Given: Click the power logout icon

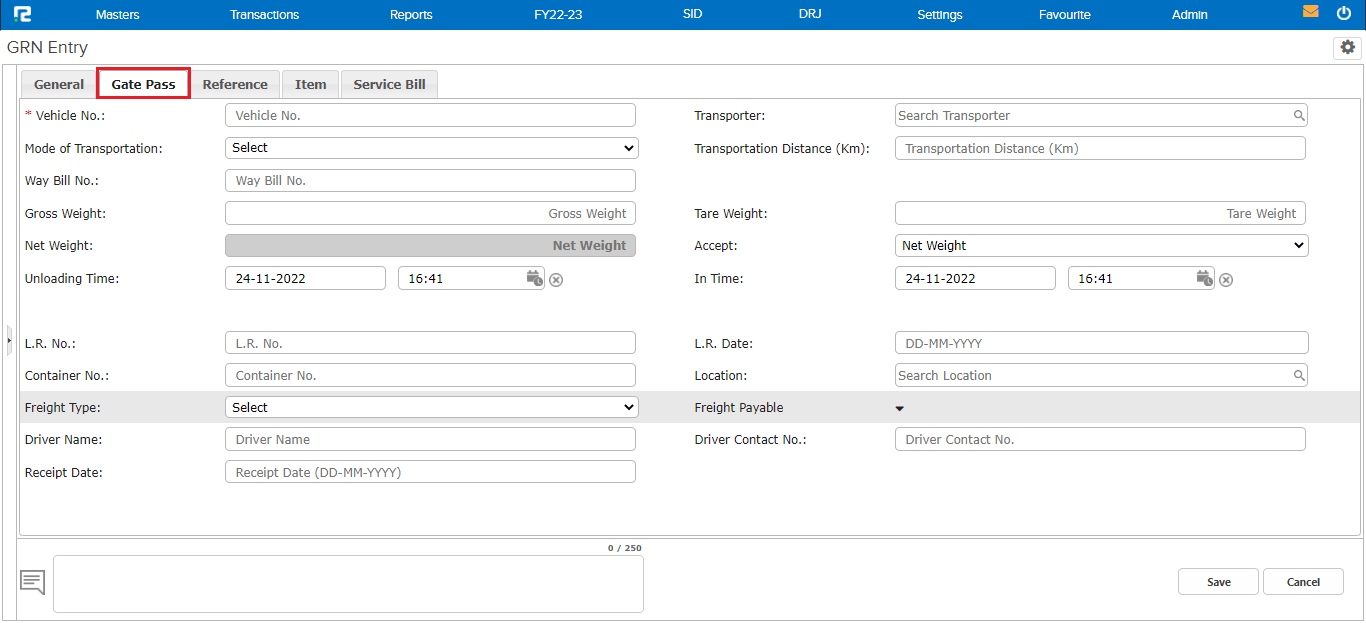Looking at the screenshot, I should pyautogui.click(x=1343, y=14).
